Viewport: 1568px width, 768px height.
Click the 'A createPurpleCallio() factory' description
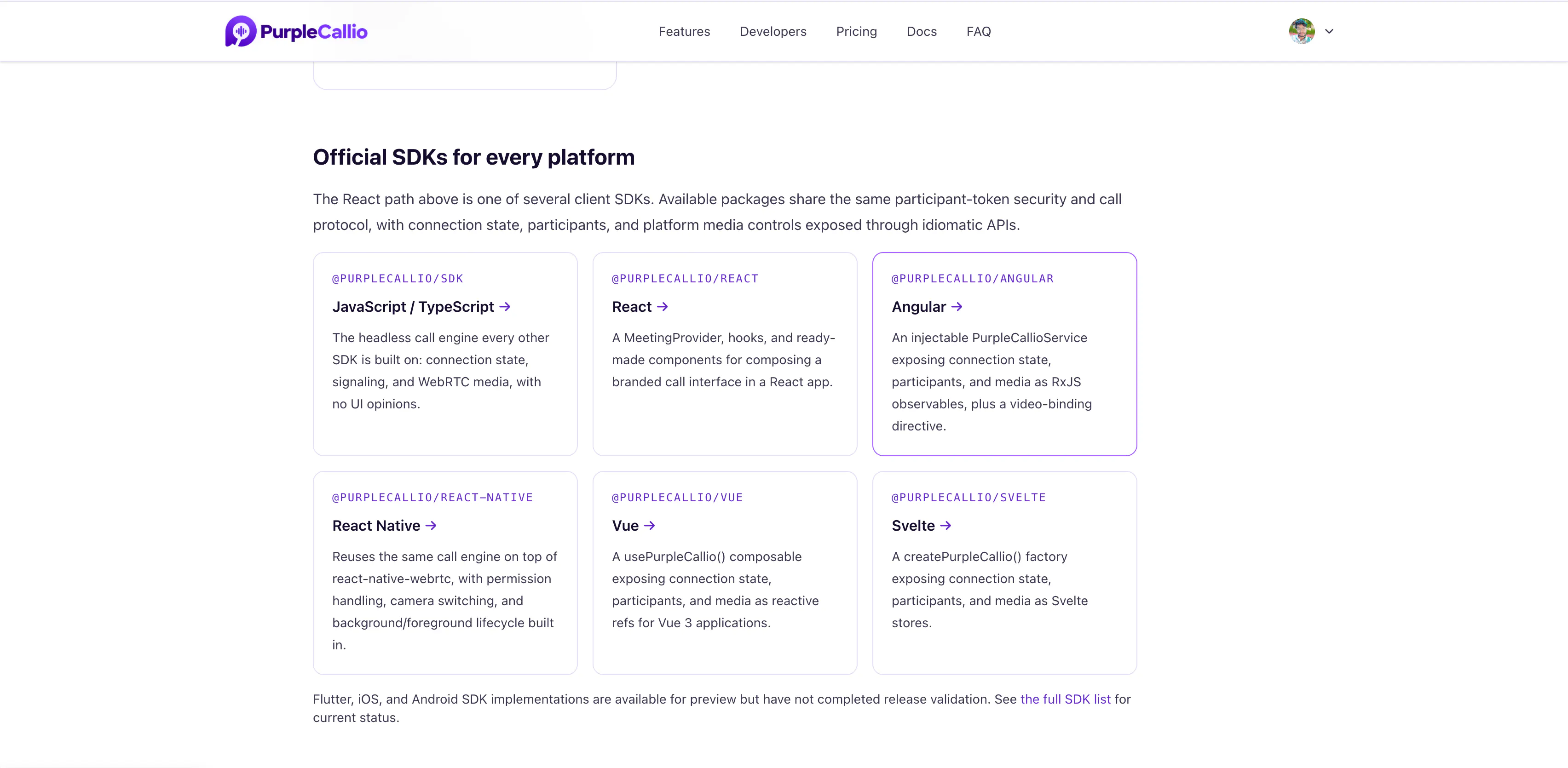tap(989, 590)
